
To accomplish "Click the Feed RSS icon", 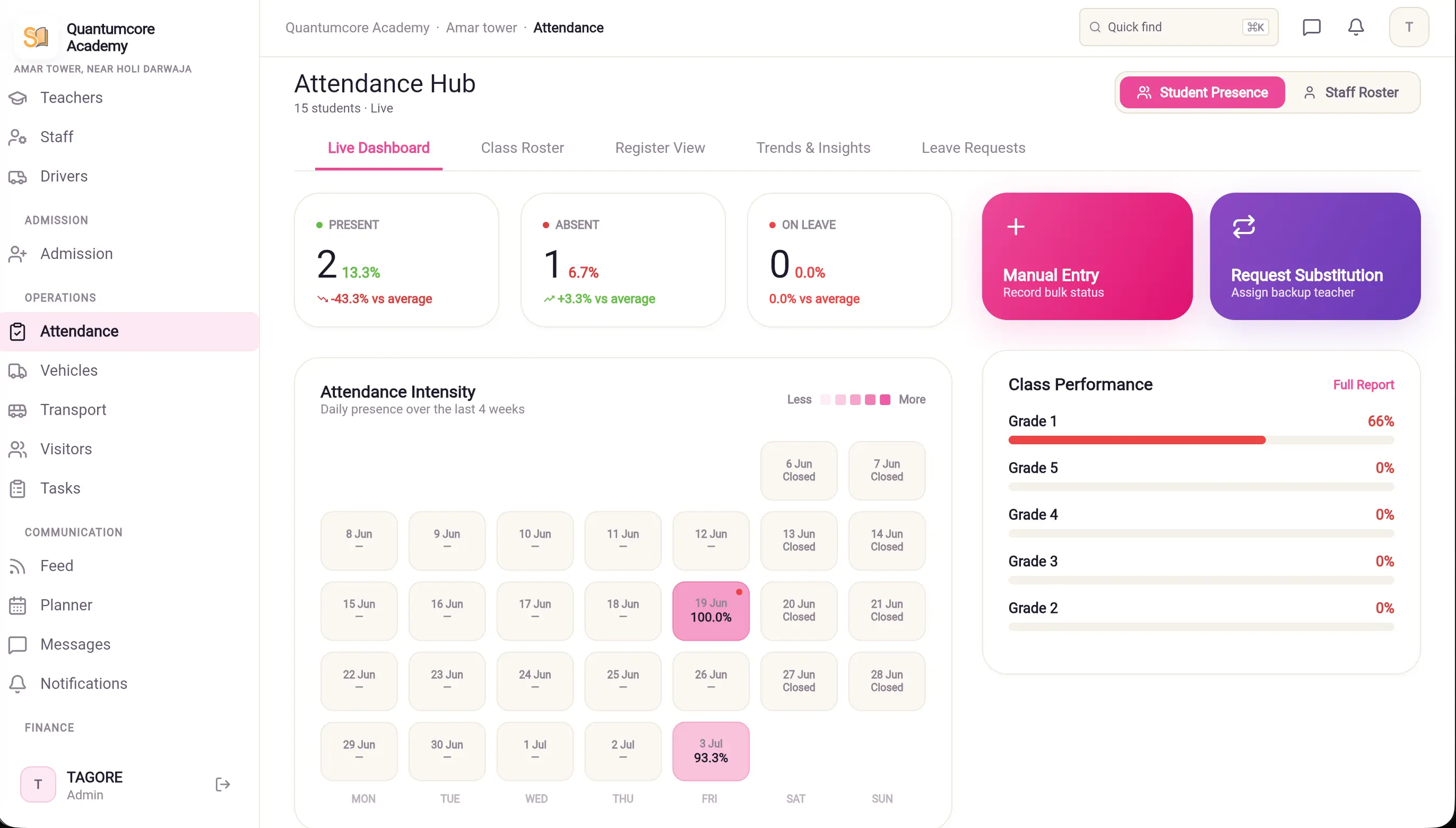I will point(18,566).
